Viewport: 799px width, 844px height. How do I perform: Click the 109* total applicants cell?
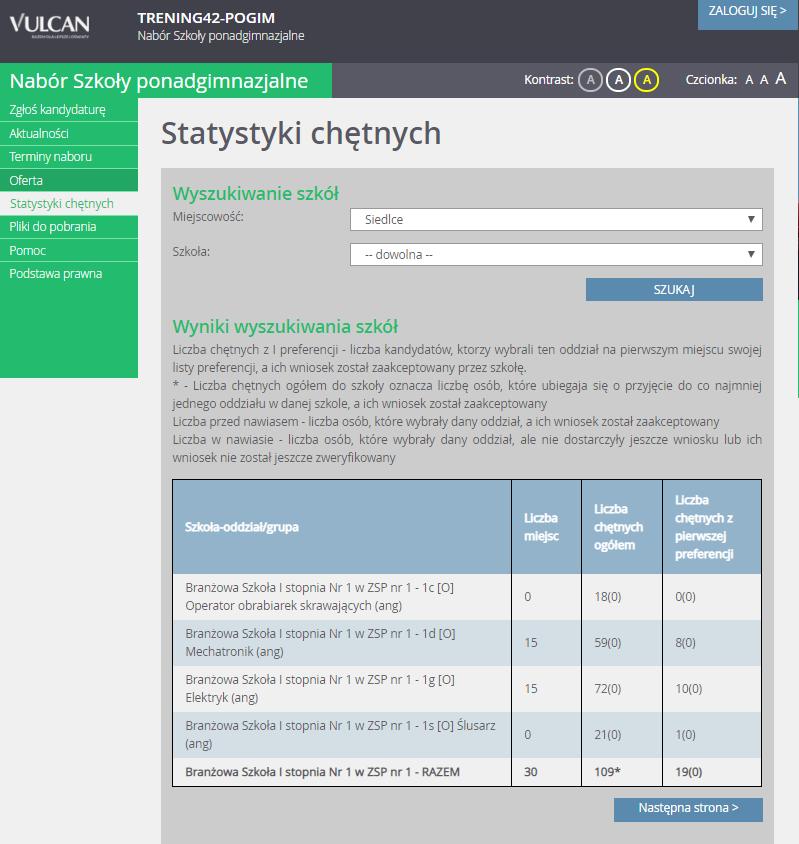point(622,772)
